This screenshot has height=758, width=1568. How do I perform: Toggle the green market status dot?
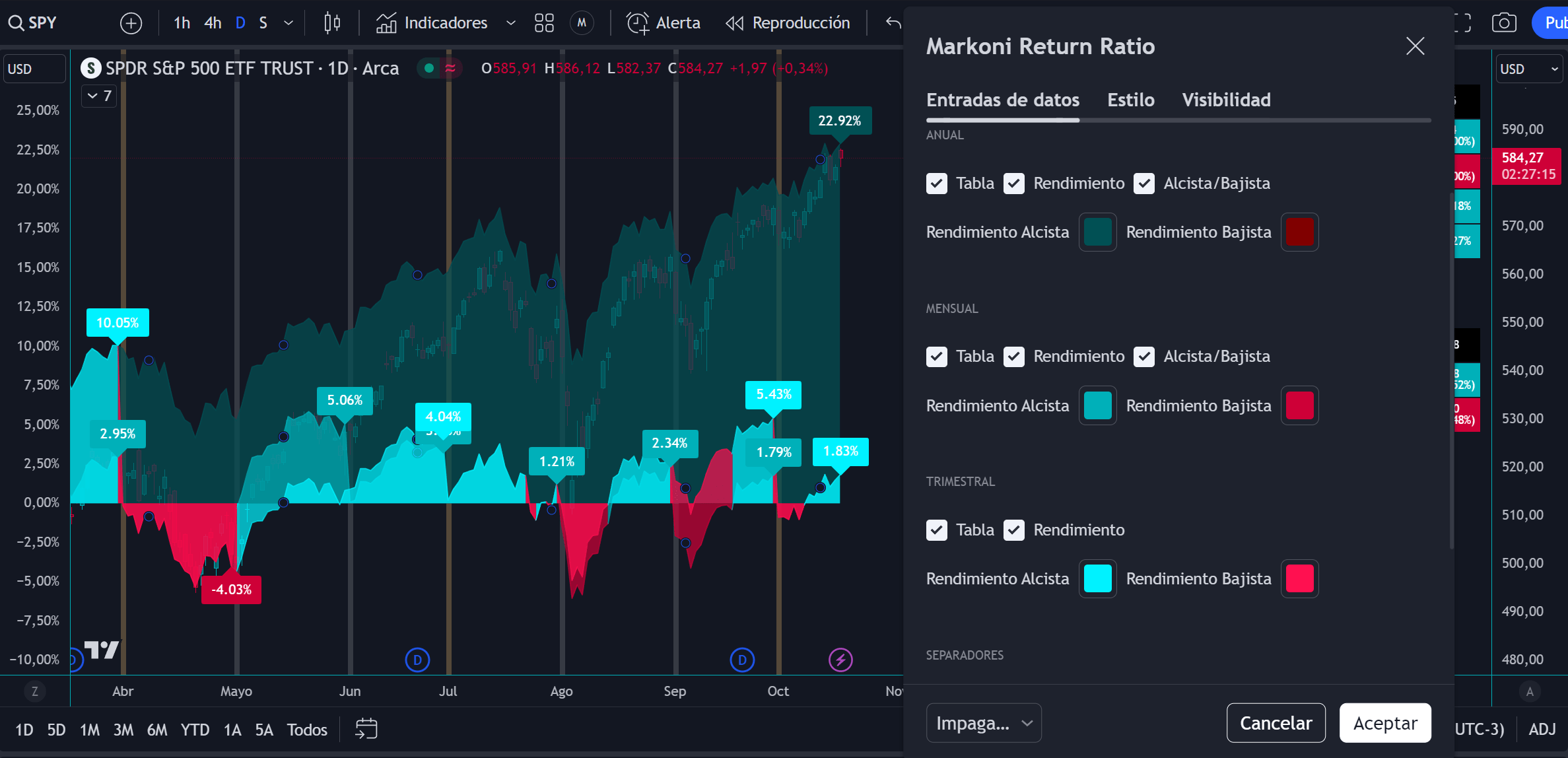point(429,68)
